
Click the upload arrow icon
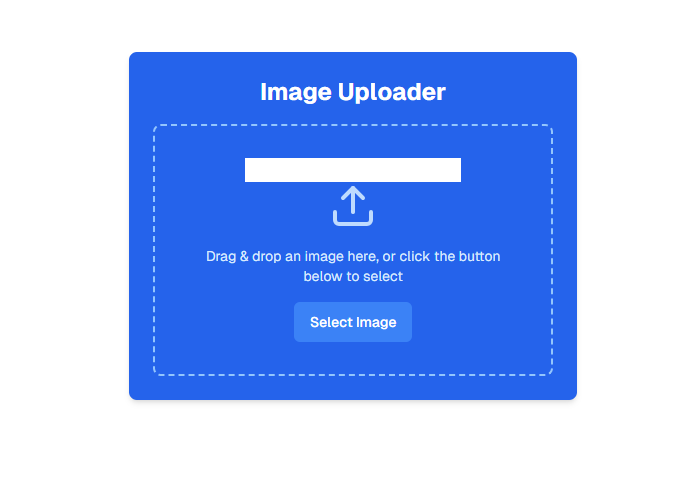click(x=353, y=206)
